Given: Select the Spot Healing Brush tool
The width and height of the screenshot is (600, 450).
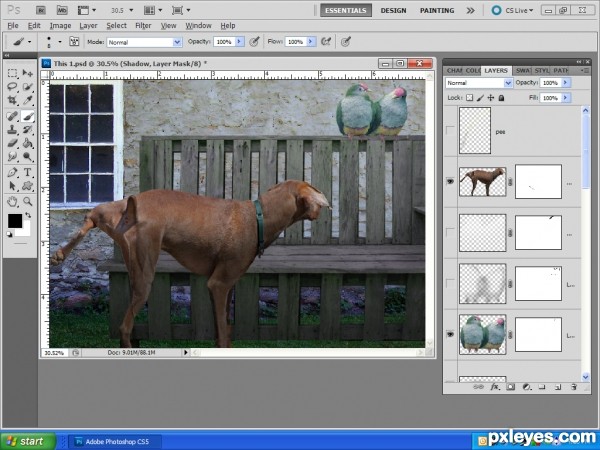Looking at the screenshot, I should (x=12, y=116).
